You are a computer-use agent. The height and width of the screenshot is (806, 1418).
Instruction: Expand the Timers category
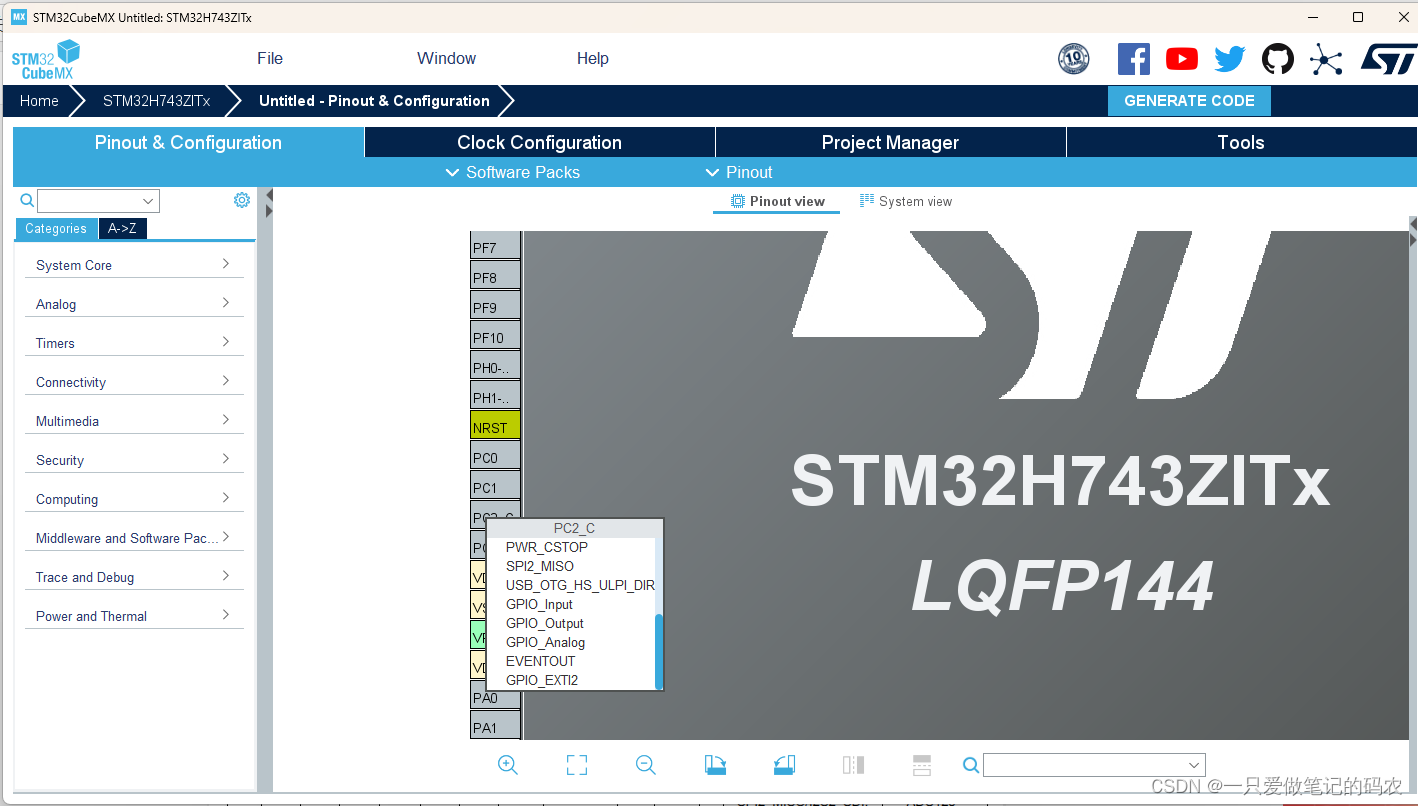(x=134, y=343)
